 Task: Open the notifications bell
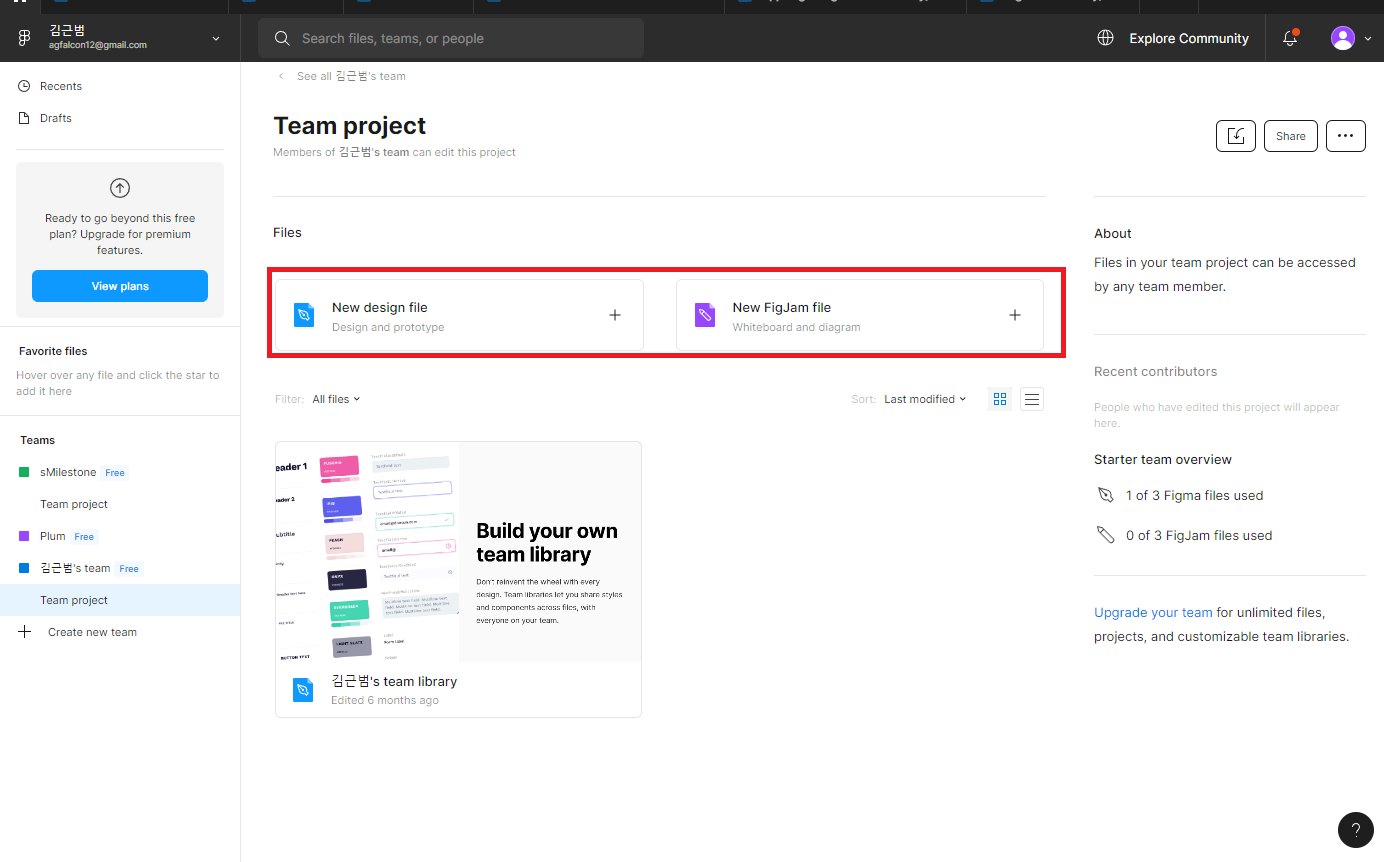(x=1290, y=38)
